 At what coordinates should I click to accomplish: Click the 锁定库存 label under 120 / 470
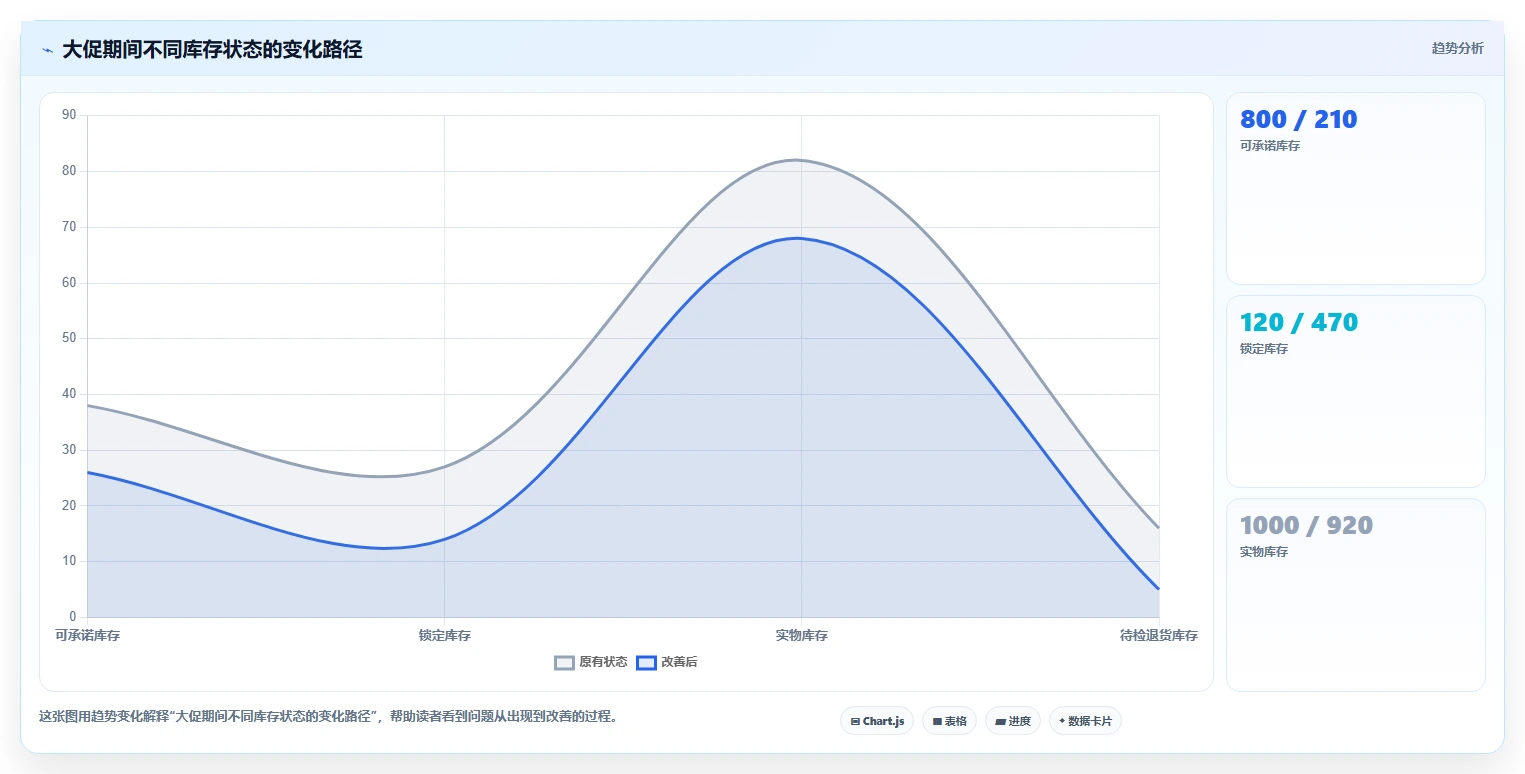pyautogui.click(x=1264, y=349)
